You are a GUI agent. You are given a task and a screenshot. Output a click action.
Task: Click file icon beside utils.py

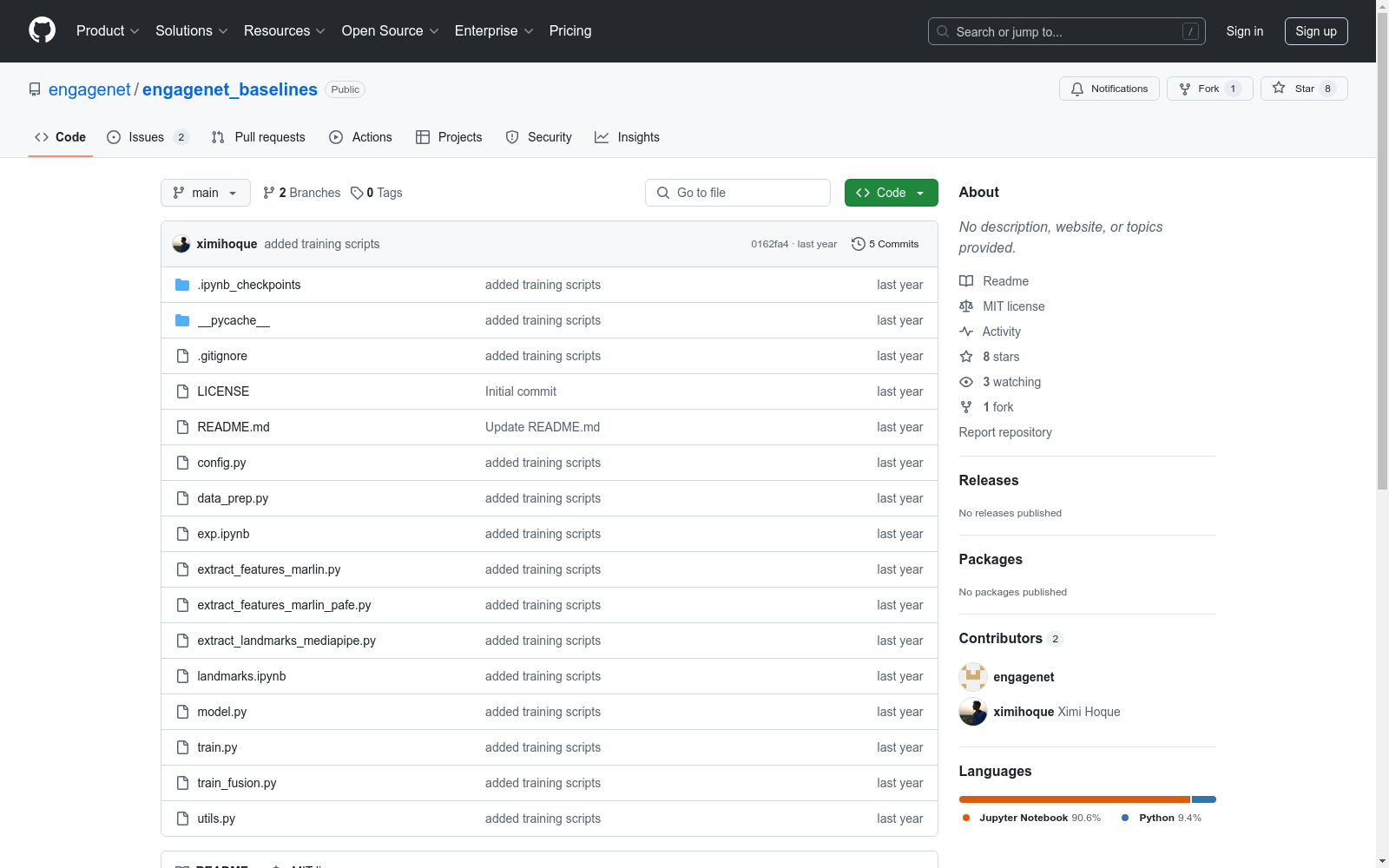click(182, 819)
